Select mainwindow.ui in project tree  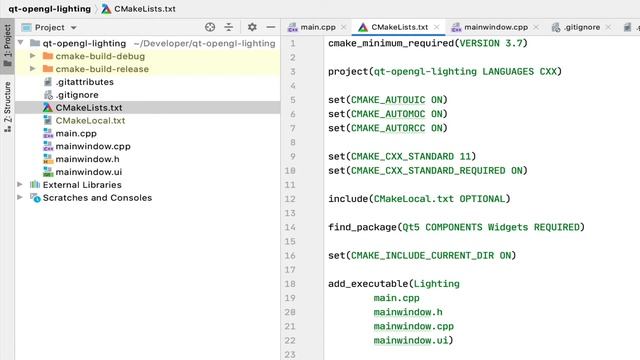point(89,172)
